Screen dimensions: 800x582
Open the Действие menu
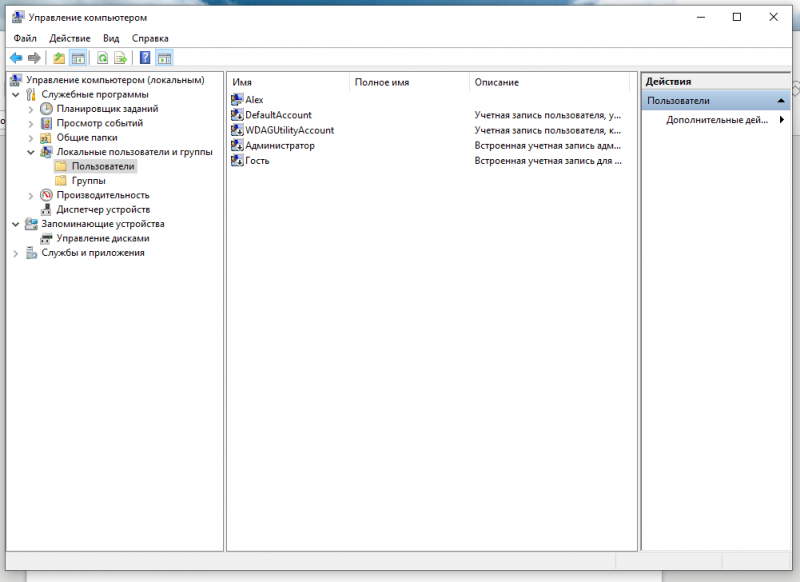coord(70,38)
